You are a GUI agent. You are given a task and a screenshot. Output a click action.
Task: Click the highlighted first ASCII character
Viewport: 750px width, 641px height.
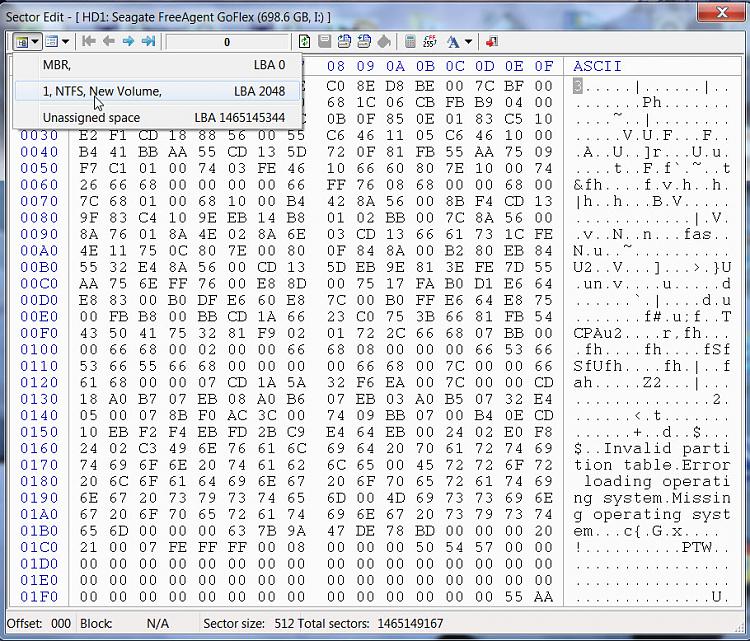[578, 86]
